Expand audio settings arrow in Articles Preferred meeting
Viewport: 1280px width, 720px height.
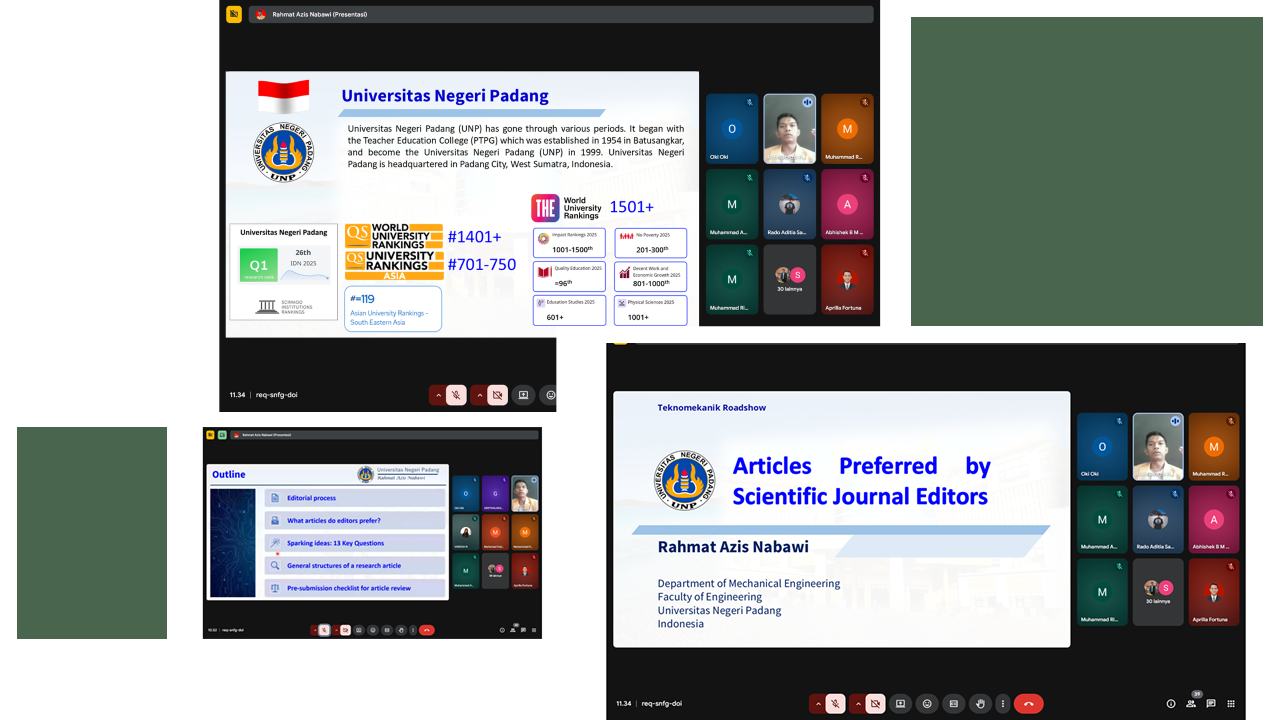[818, 703]
